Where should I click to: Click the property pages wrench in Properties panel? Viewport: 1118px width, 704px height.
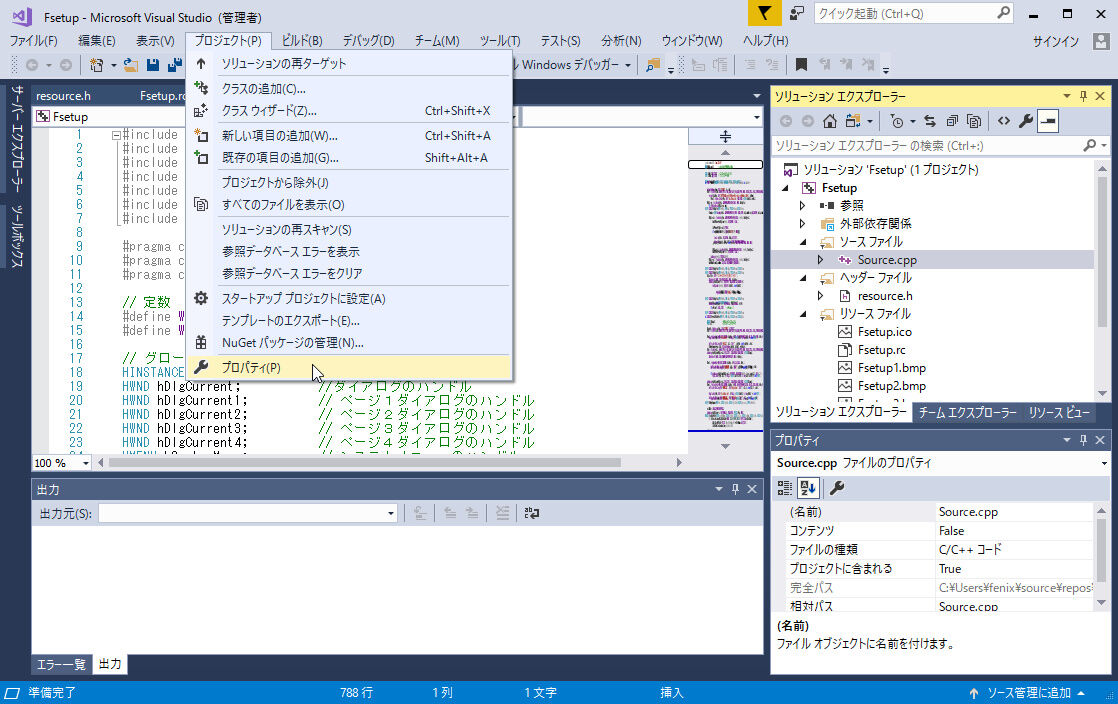pyautogui.click(x=837, y=488)
